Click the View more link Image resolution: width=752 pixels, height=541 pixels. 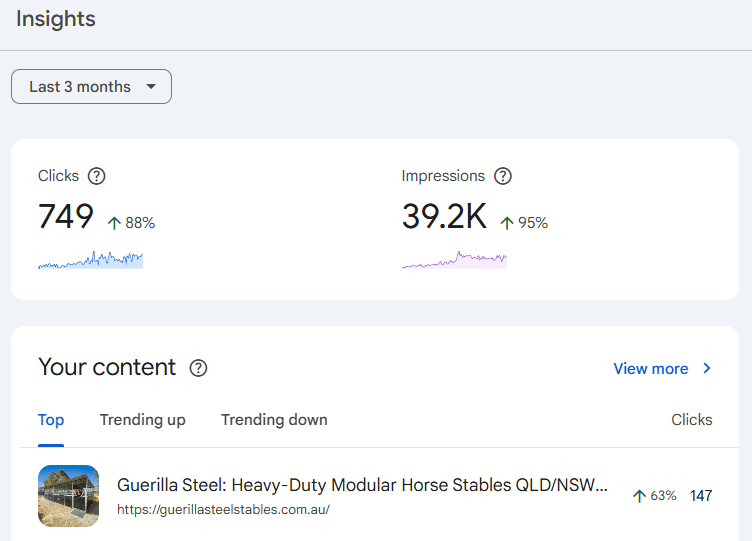pyautogui.click(x=650, y=369)
